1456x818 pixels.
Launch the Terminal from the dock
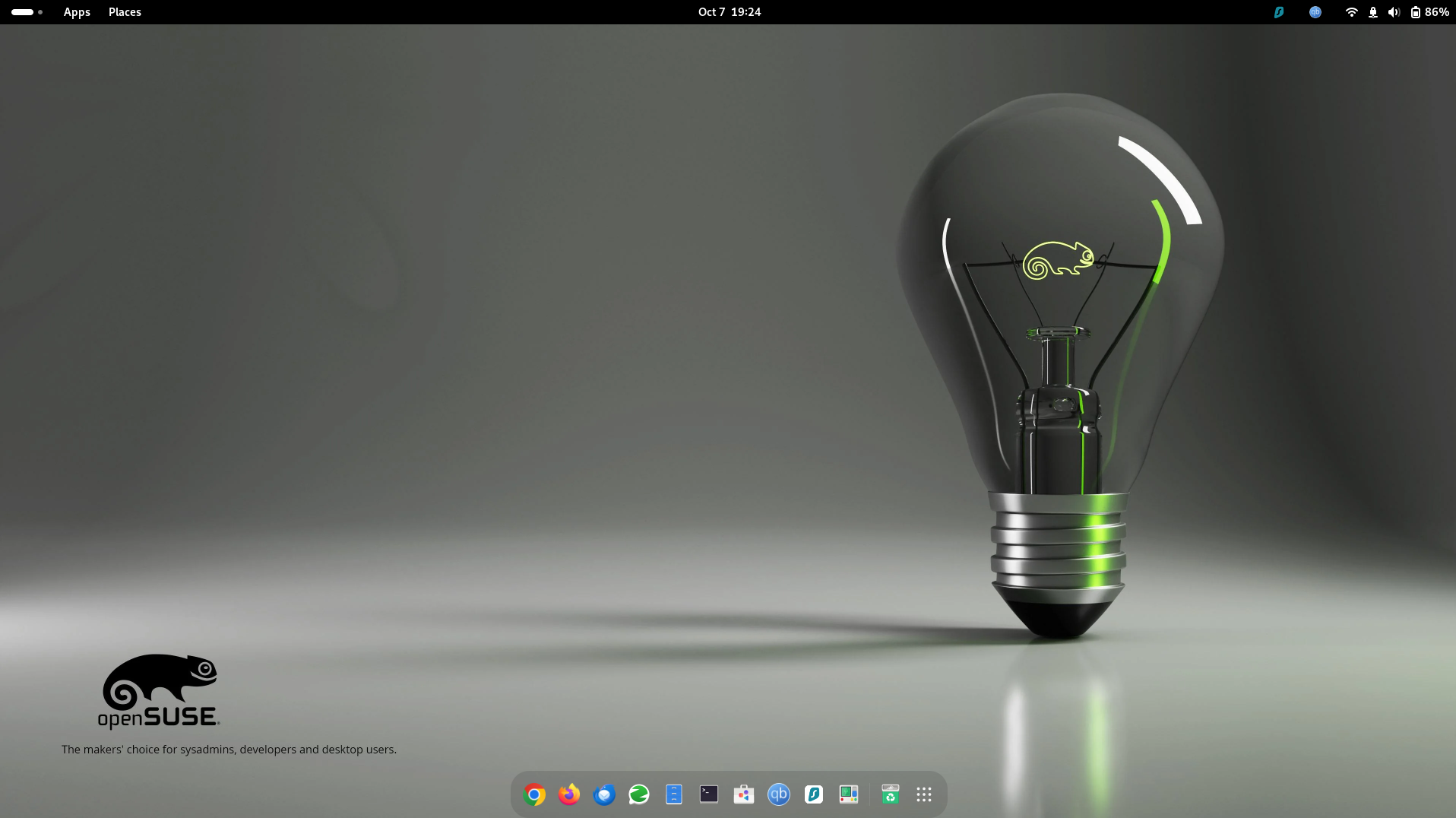[709, 794]
